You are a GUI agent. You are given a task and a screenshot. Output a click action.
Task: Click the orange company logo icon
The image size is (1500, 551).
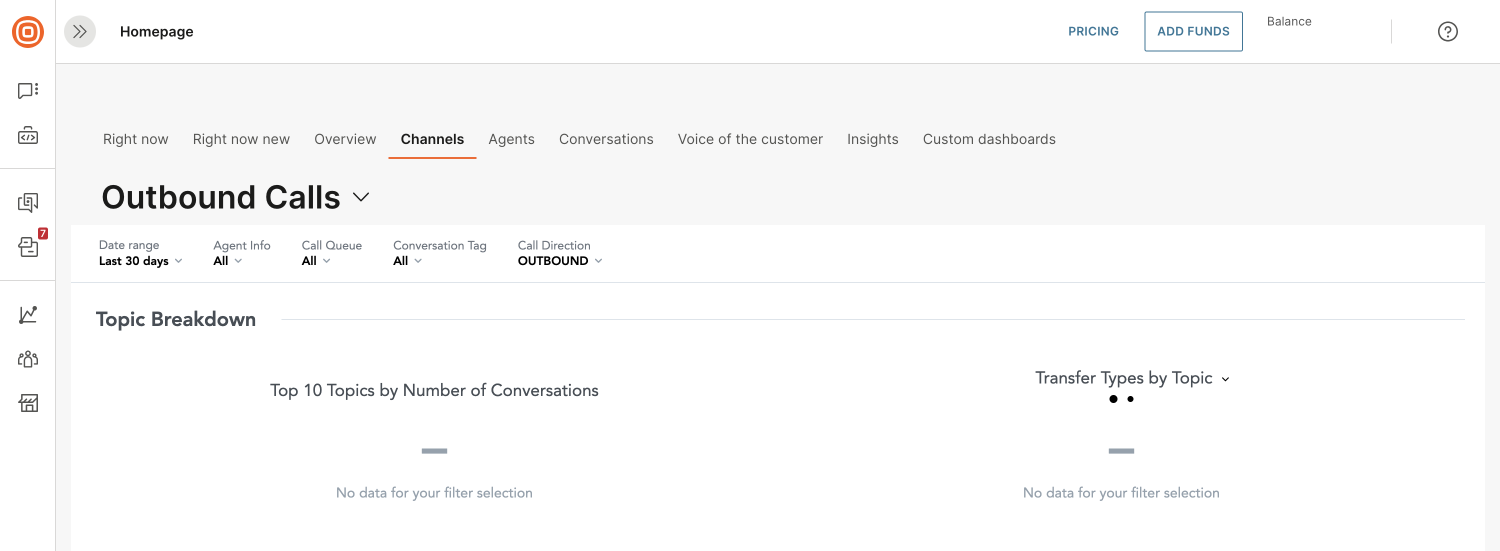click(28, 32)
